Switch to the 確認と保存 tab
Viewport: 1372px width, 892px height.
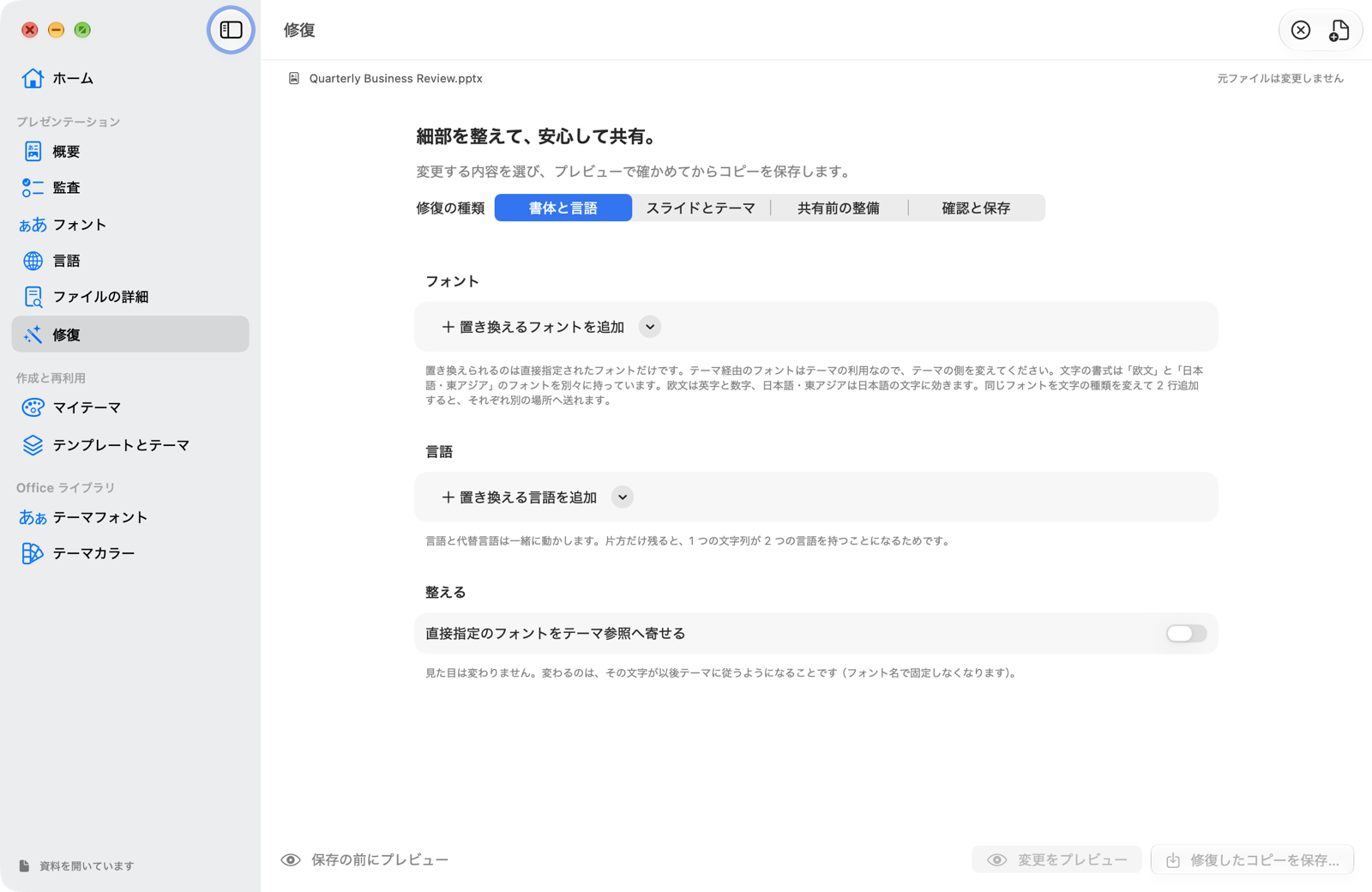[x=976, y=208]
